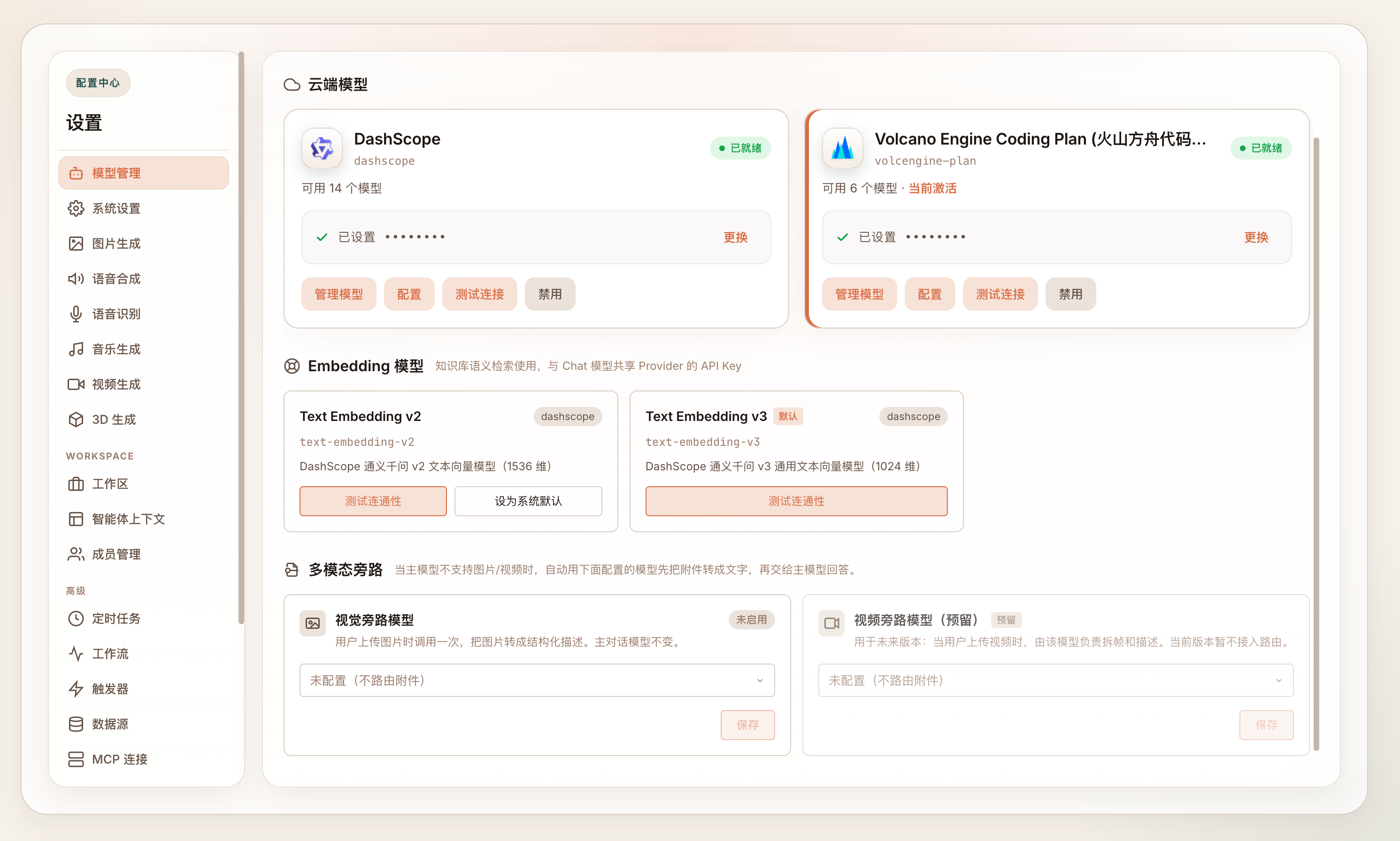The width and height of the screenshot is (1400, 841).
Task: Click DashScope 测试连接 button
Action: [x=479, y=294]
